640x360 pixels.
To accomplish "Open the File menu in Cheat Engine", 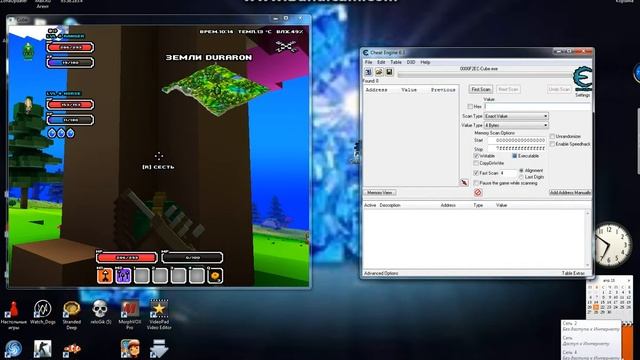I will tap(368, 62).
